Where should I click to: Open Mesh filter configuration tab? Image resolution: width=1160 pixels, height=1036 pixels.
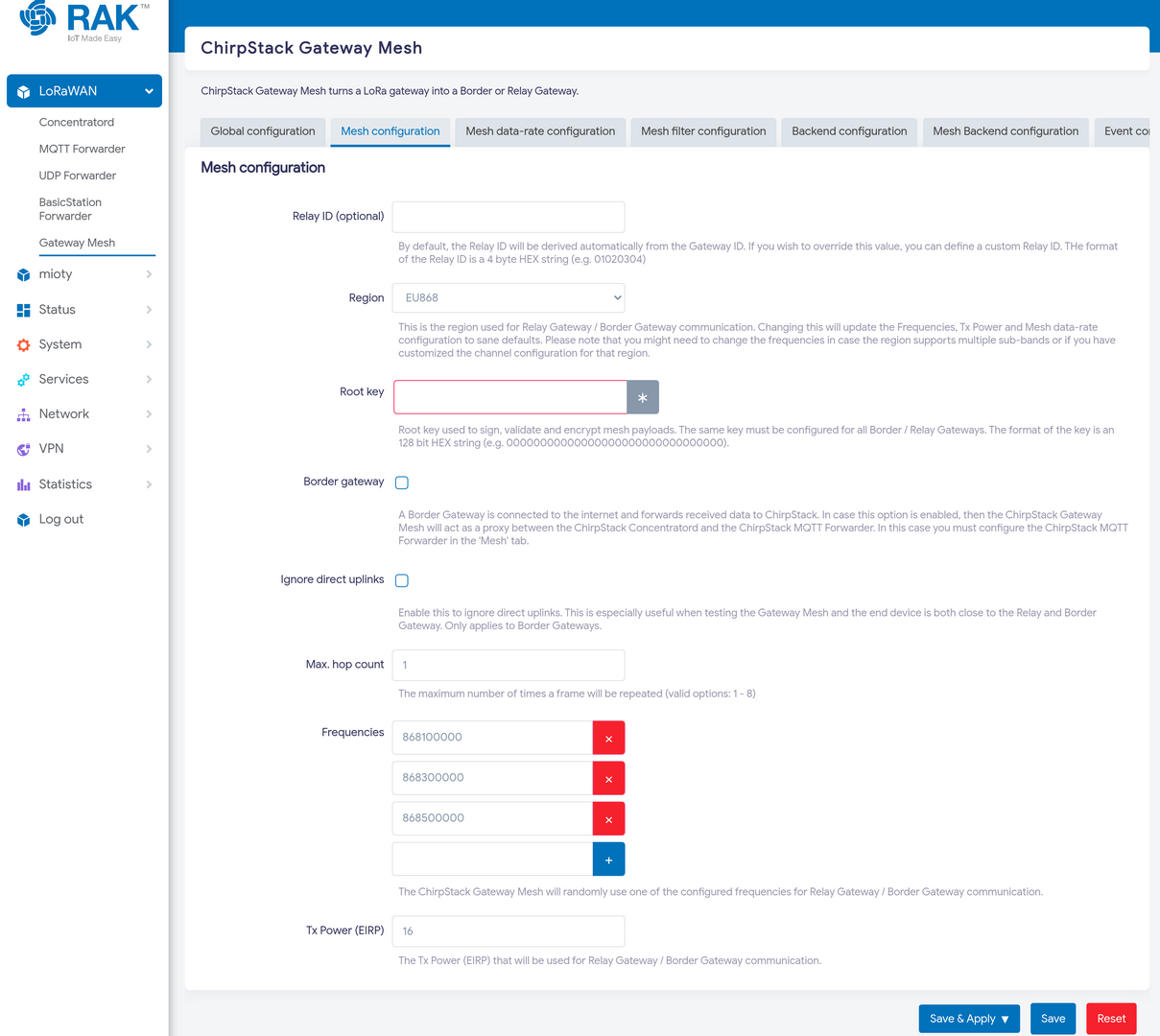(703, 131)
